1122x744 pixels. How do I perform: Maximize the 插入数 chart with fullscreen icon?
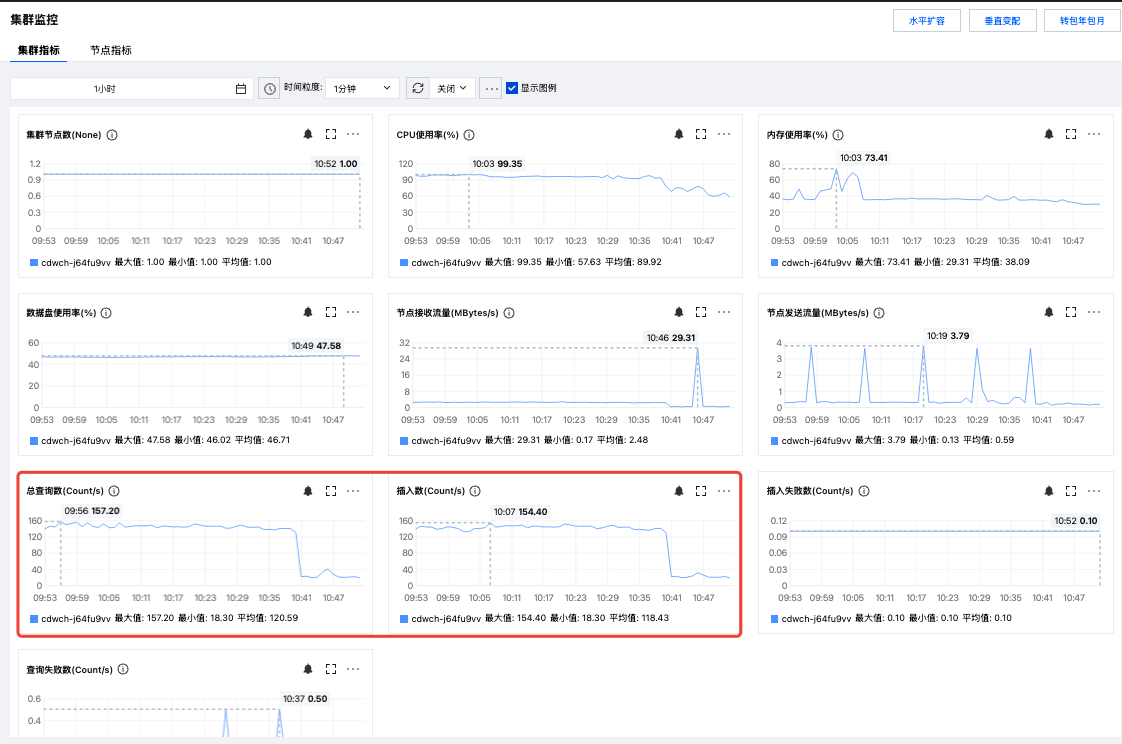(701, 491)
